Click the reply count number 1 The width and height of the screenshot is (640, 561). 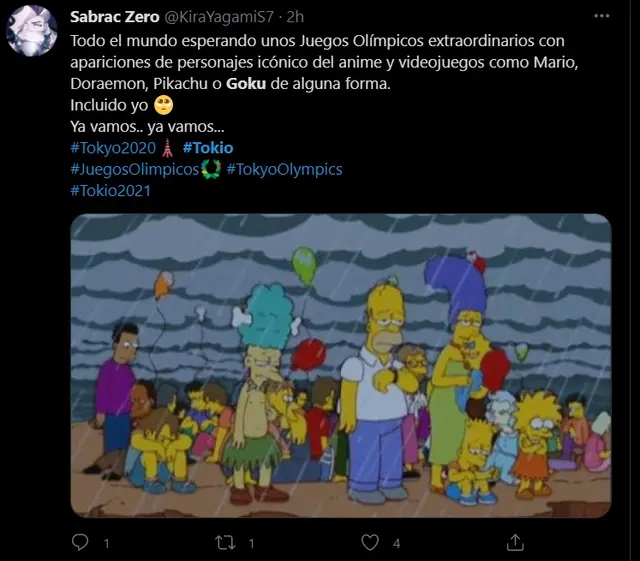[106, 543]
